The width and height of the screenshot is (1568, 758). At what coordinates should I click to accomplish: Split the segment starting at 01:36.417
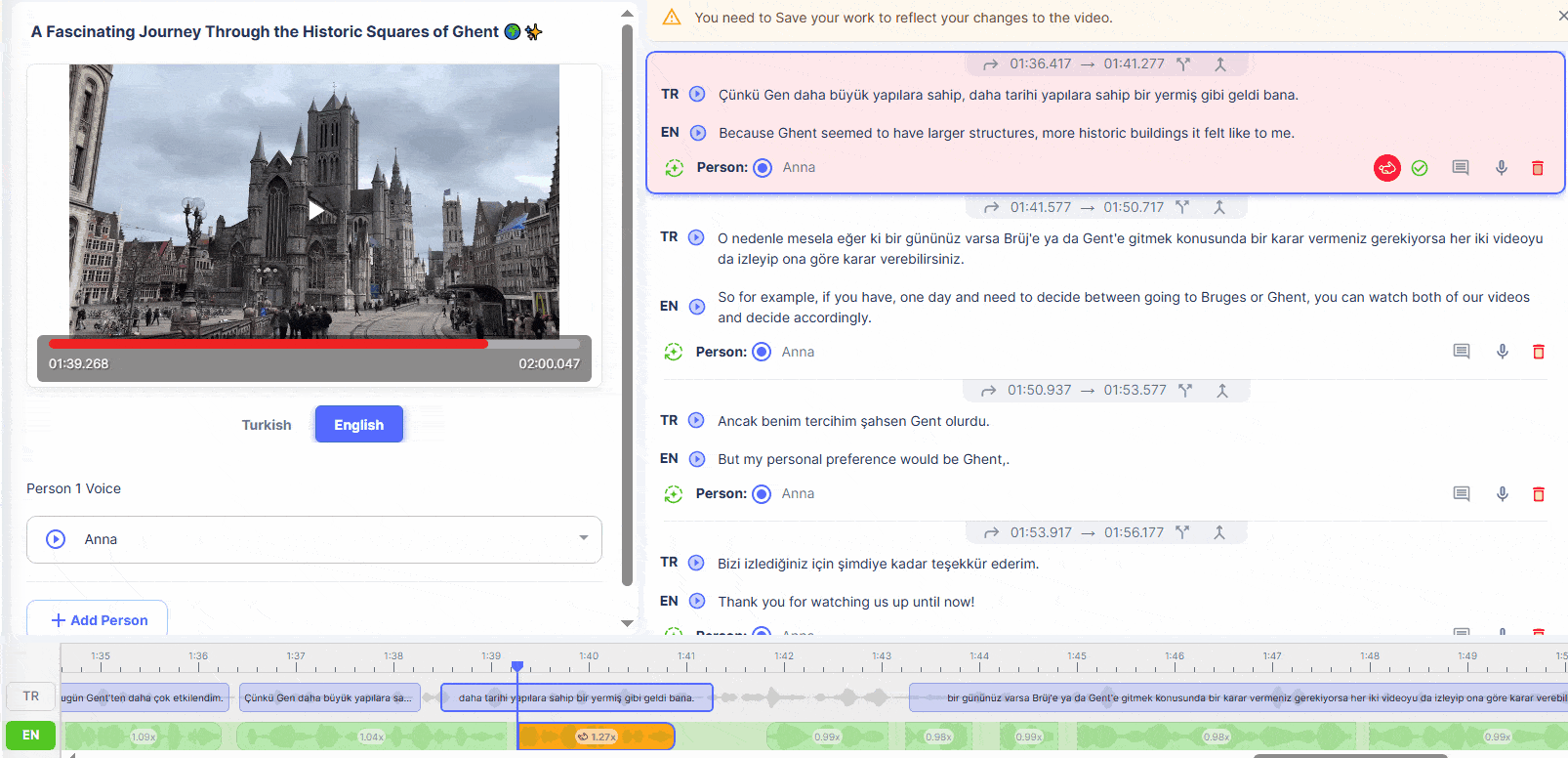click(1183, 64)
